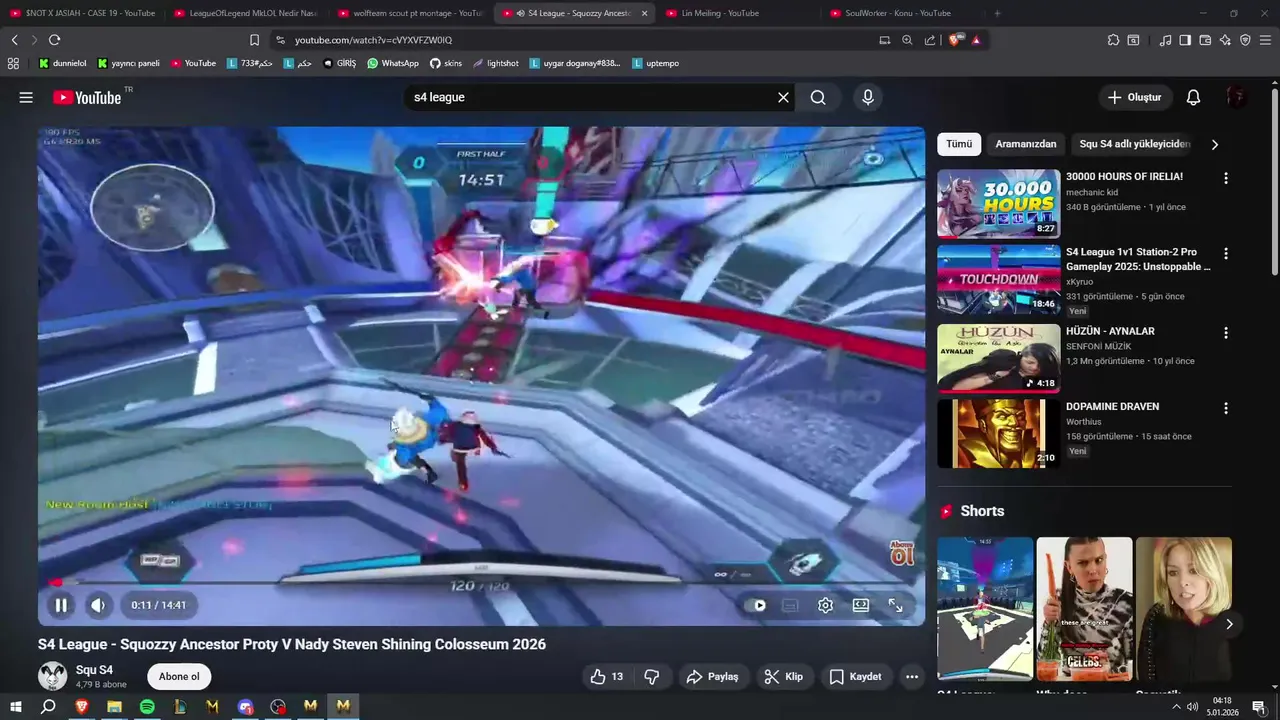1280x720 pixels.
Task: Open the account avatar menu
Action: pyautogui.click(x=1236, y=97)
